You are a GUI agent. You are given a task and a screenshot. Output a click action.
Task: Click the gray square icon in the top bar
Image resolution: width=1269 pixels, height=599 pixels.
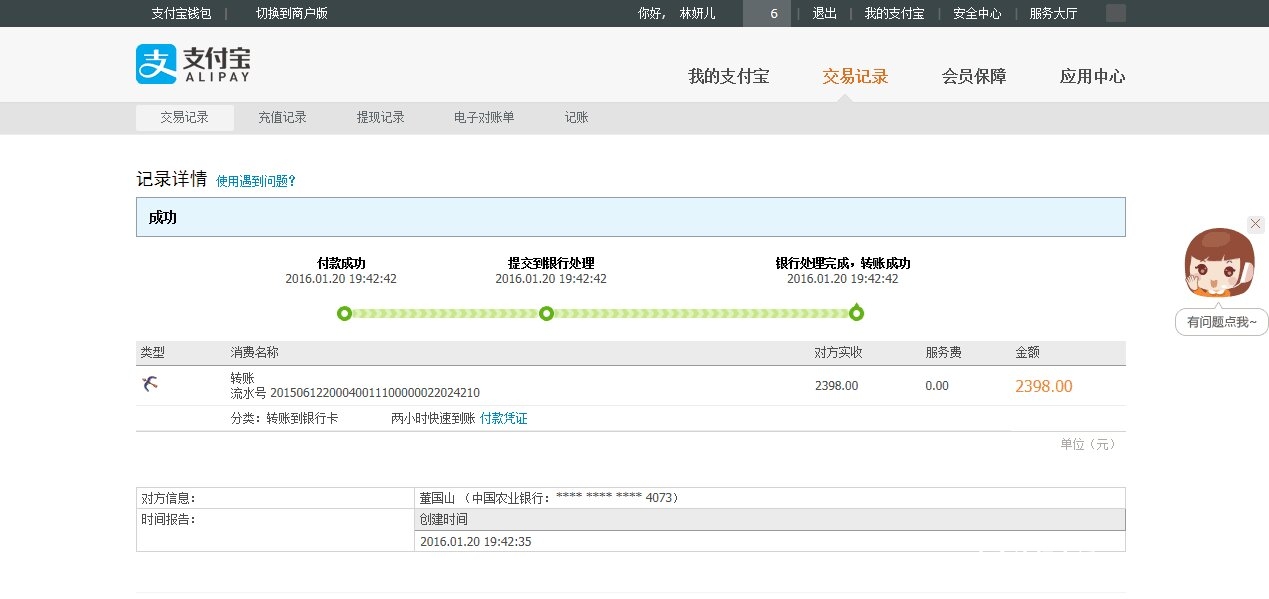(1116, 13)
